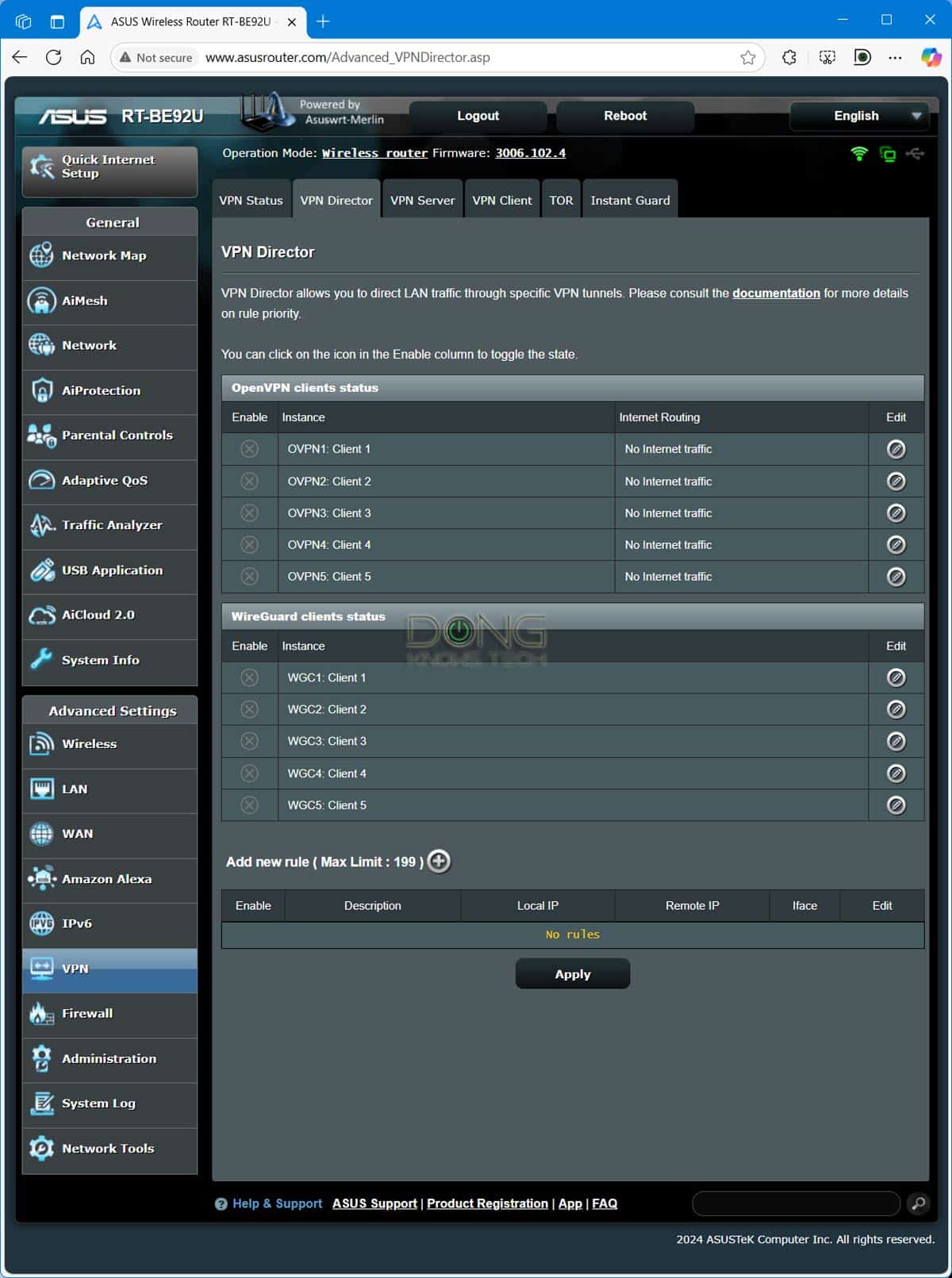The width and height of the screenshot is (952, 1278).
Task: Open USB Application page
Action: pyautogui.click(x=109, y=570)
